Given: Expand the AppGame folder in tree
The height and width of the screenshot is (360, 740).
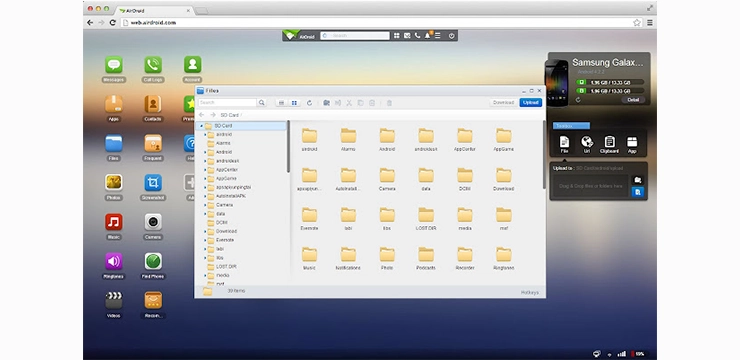Looking at the screenshot, I should point(205,178).
